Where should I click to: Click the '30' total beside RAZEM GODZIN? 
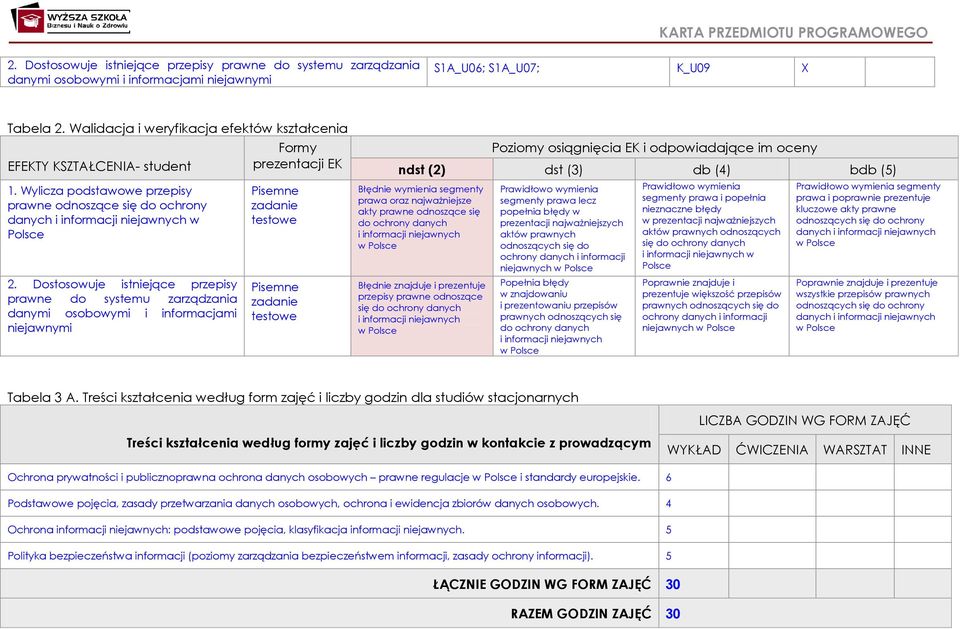[673, 614]
